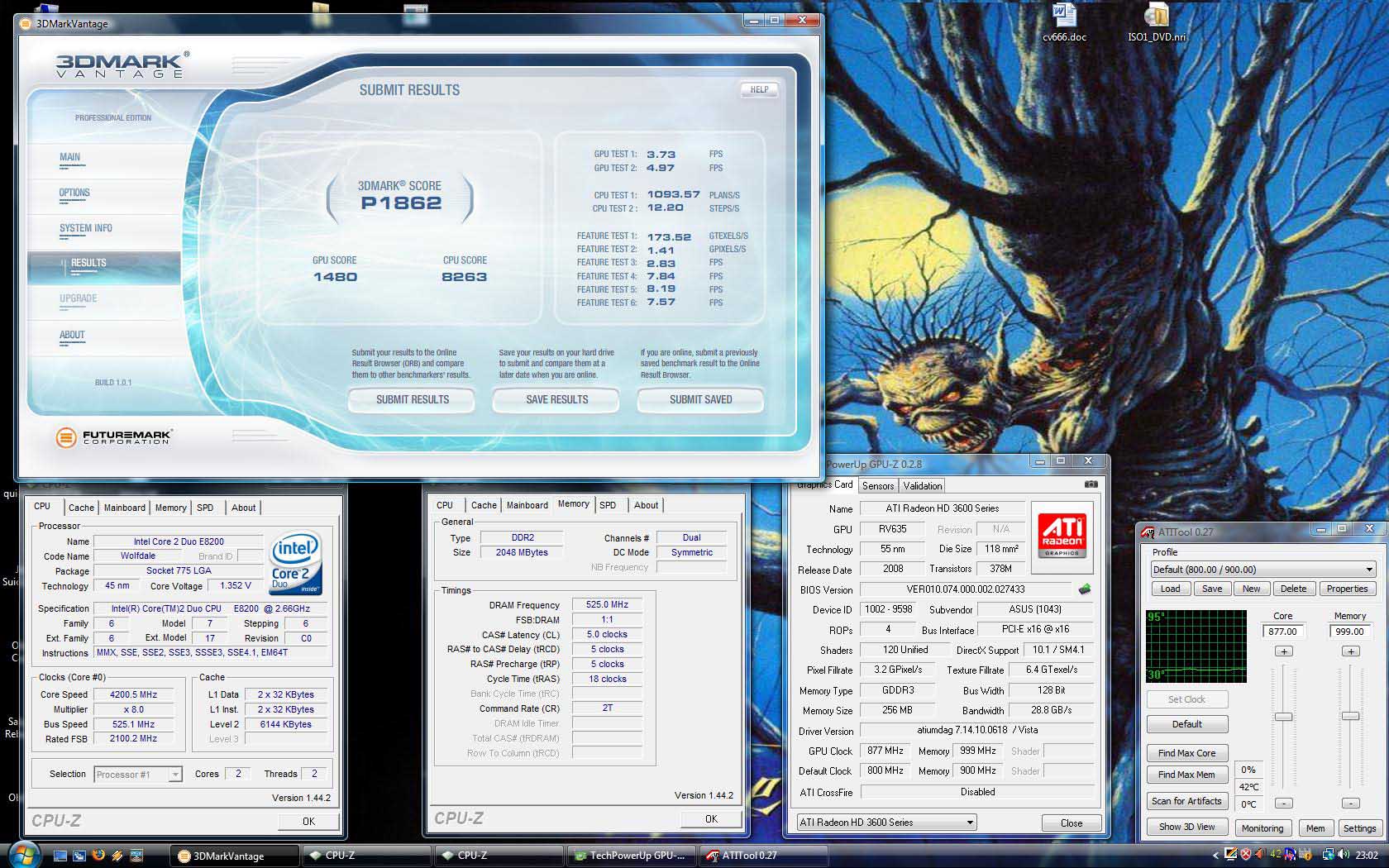Screen dimensions: 1389x868
Task: Open Mainboard tab in left CPU-Z window
Action: pyautogui.click(x=124, y=508)
